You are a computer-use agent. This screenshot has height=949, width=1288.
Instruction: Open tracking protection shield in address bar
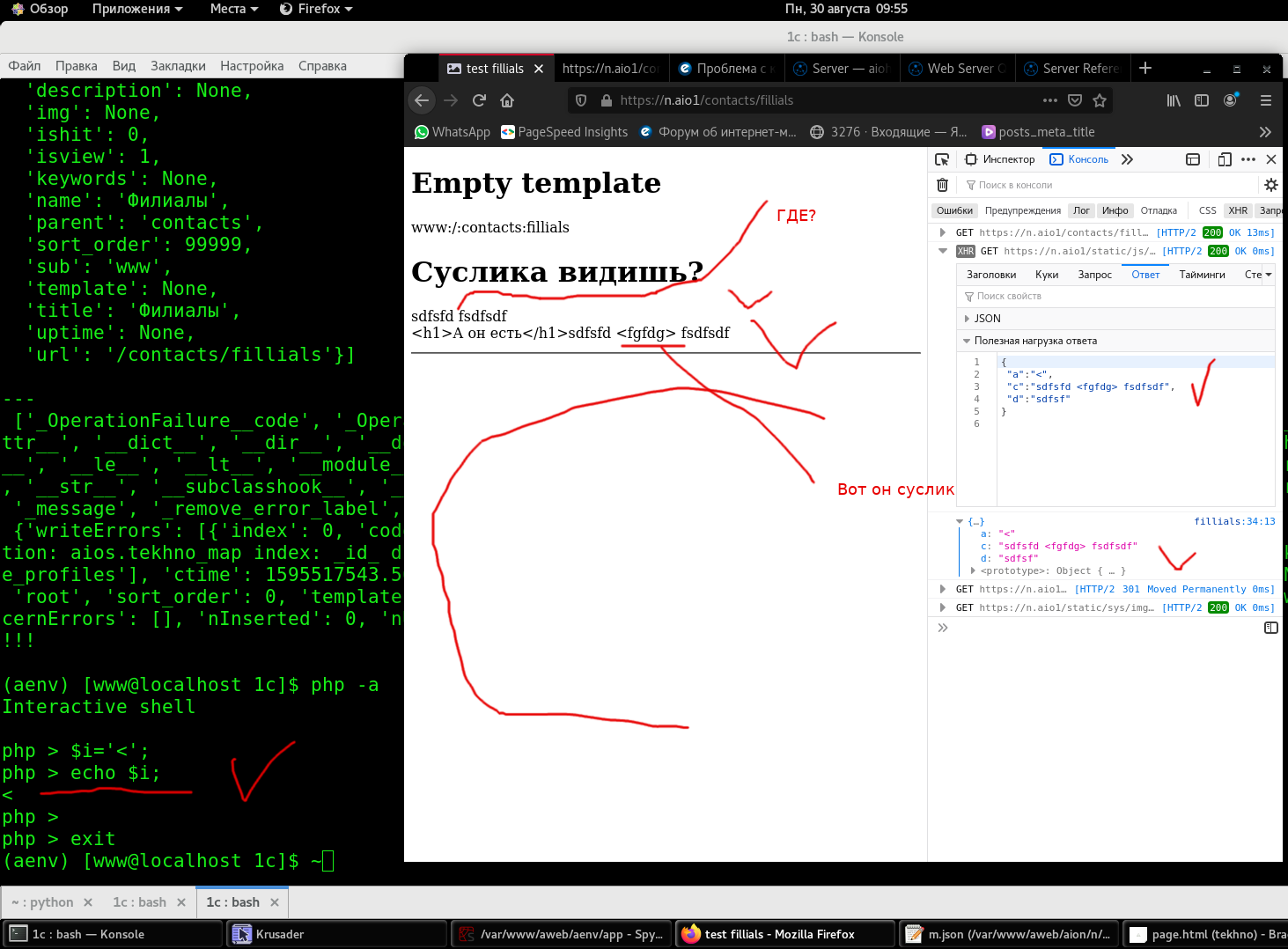coord(581,100)
